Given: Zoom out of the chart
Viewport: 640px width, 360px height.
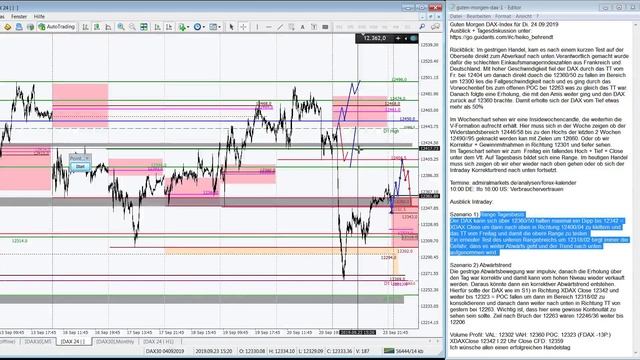Looking at the screenshot, I should tap(132, 27).
